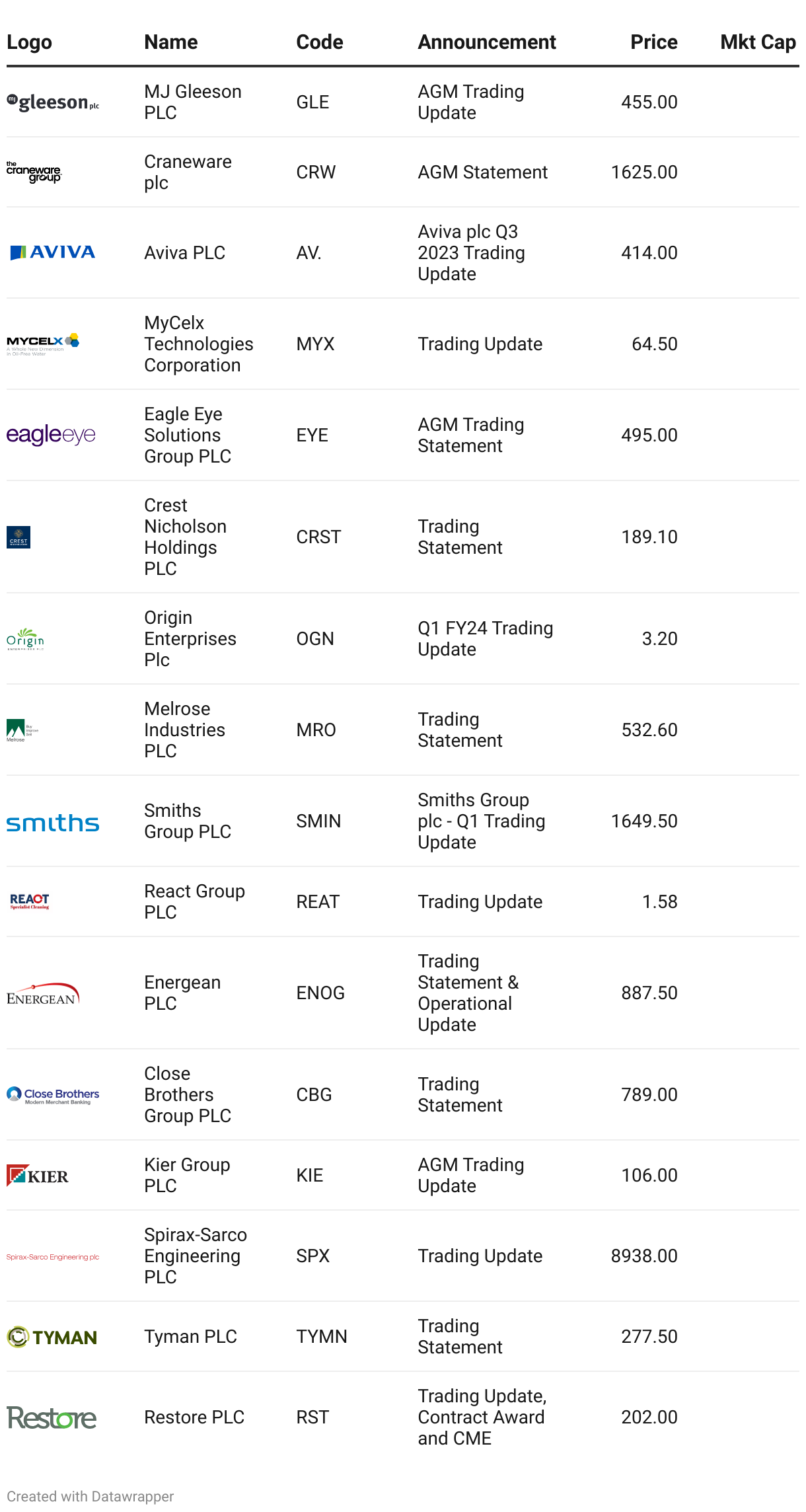Viewport: 806px width, 1512px height.
Task: Click the eagleeye logo
Action: point(51,435)
